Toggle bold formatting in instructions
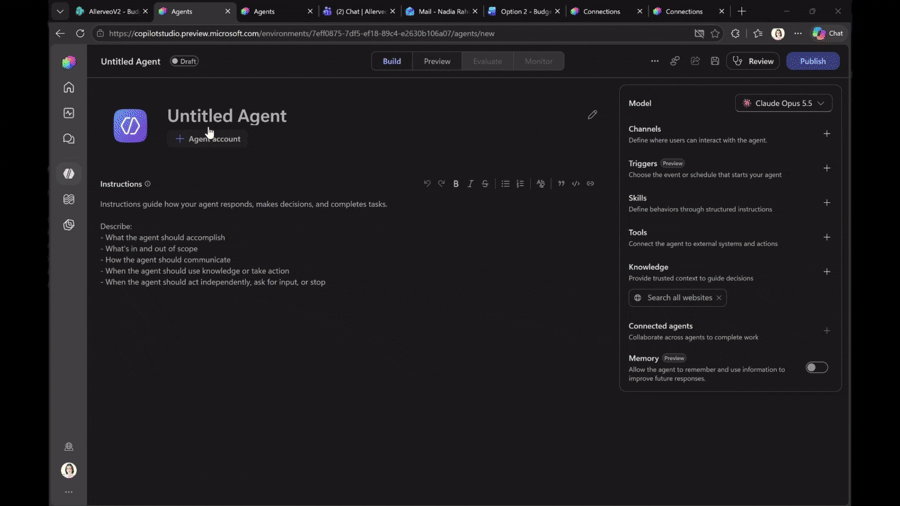This screenshot has height=506, width=900. pos(456,184)
